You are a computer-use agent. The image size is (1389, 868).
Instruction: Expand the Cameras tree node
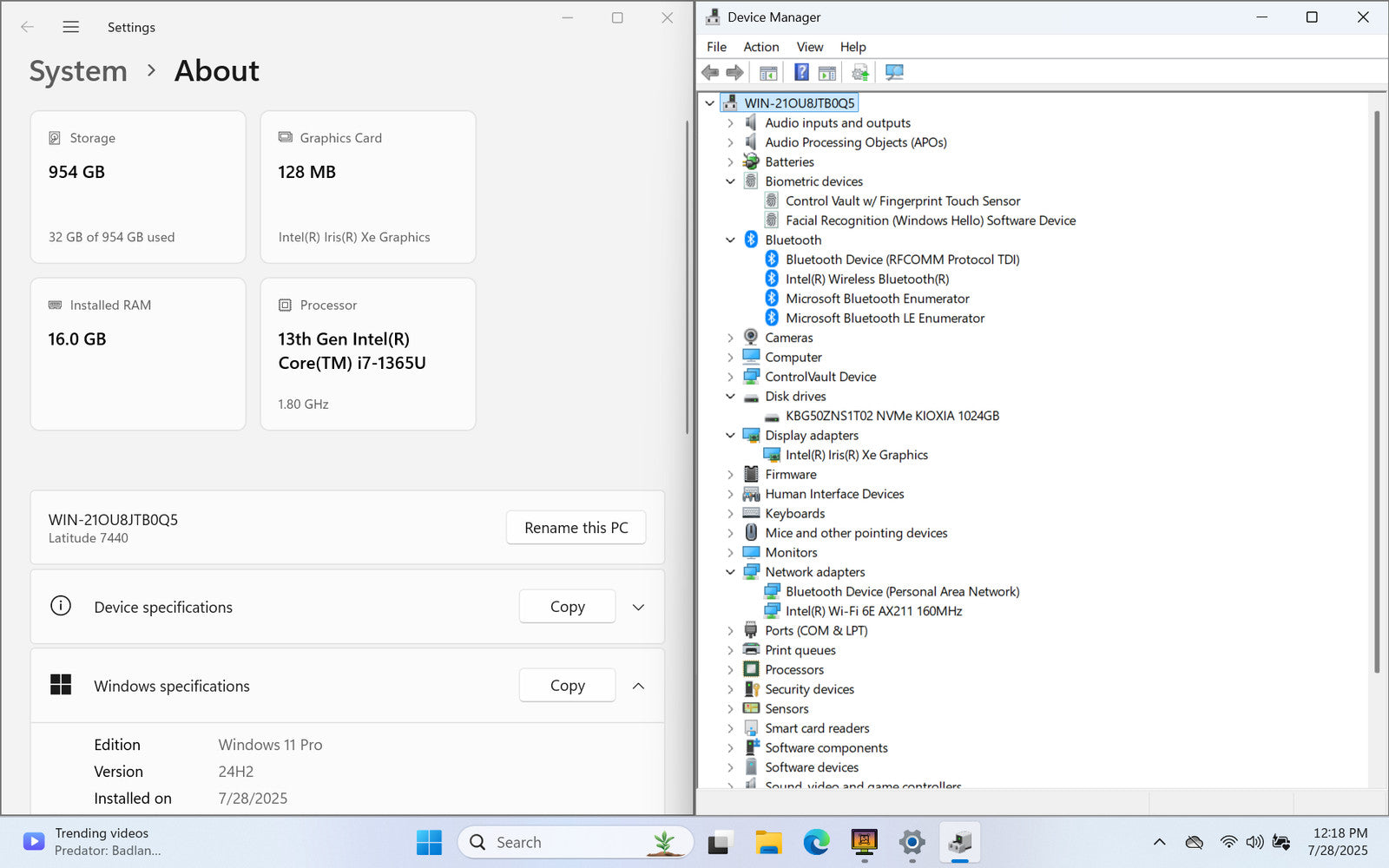730,338
